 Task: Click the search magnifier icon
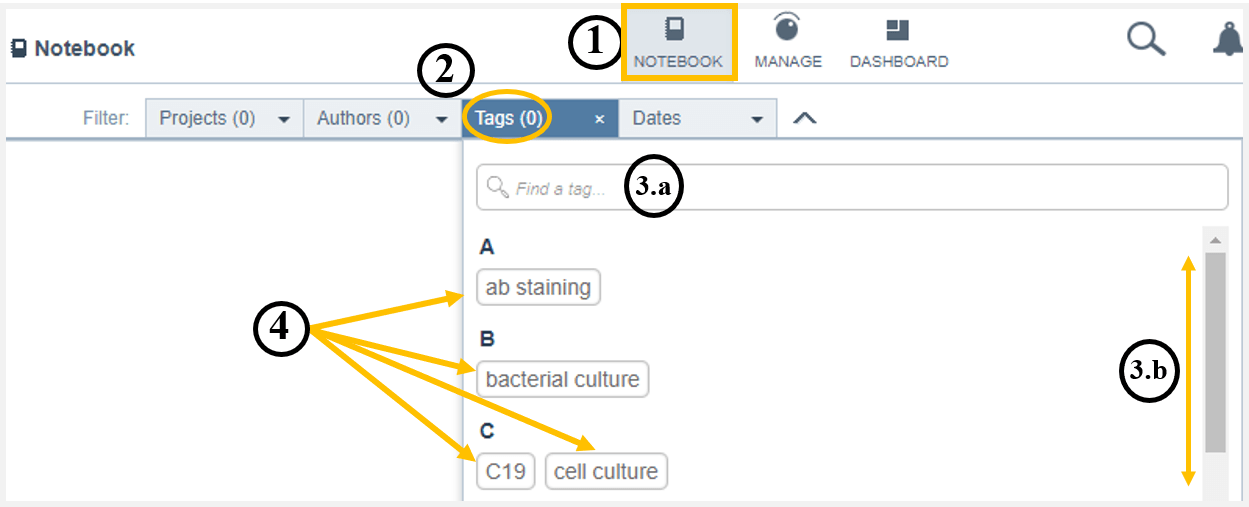1146,39
